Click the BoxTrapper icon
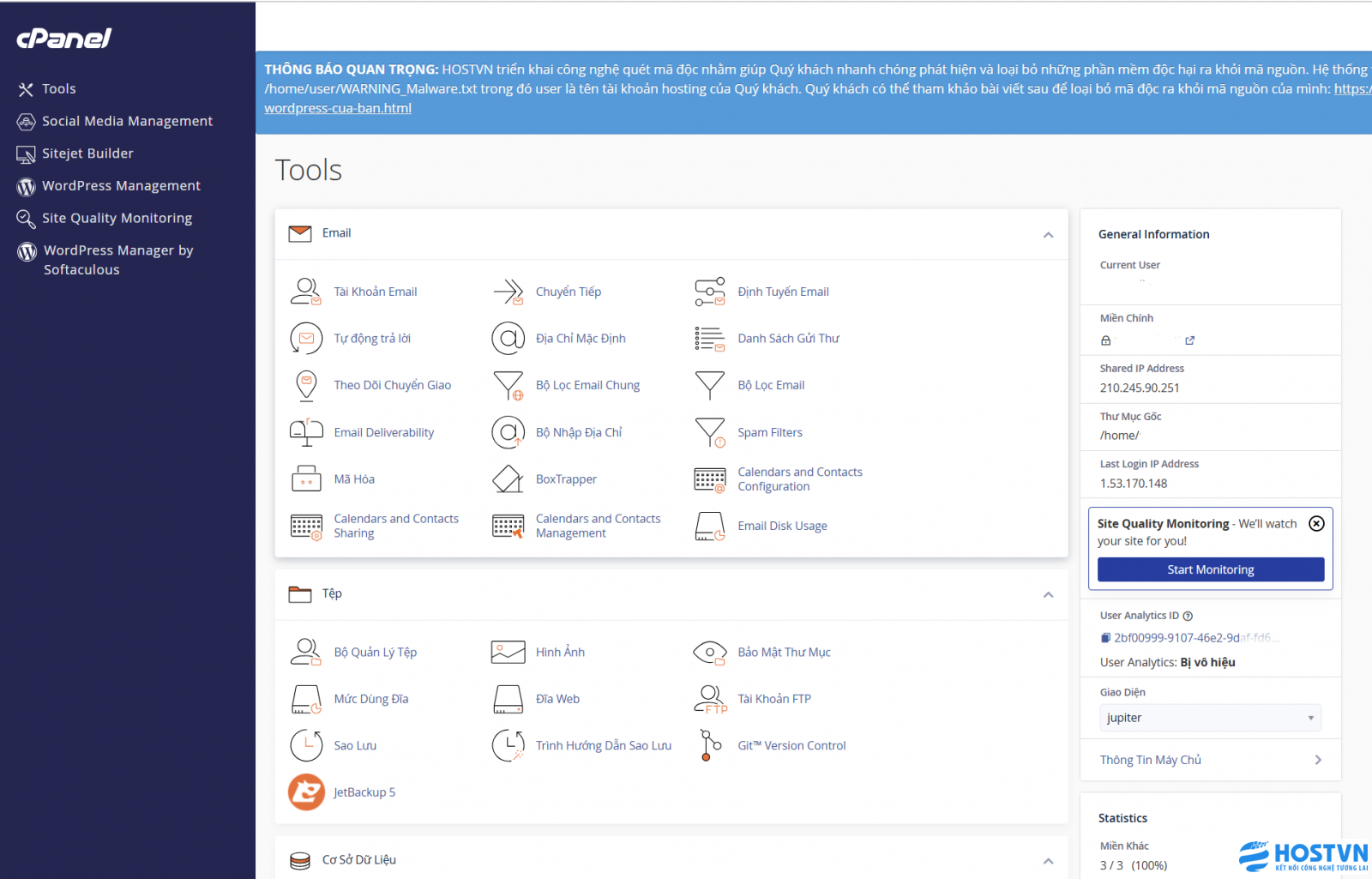Screen dimensions: 1372x879 tap(508, 479)
